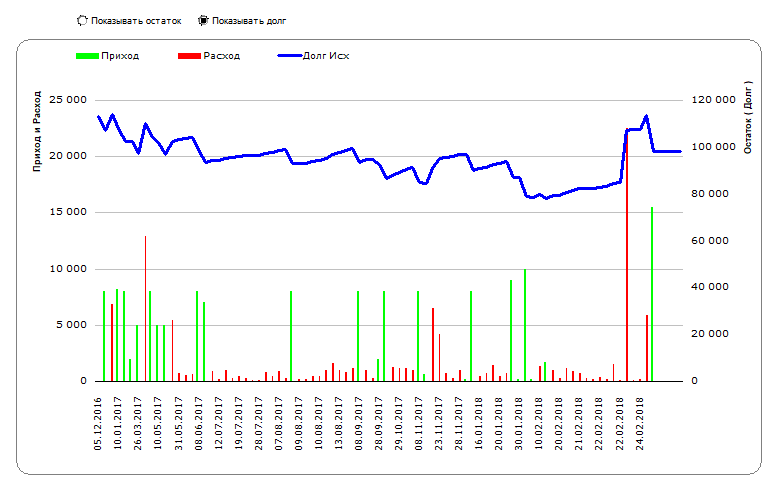The image size is (780, 490).
Task: Click the x-axis date label 16.01.2018
Action: pos(479,424)
